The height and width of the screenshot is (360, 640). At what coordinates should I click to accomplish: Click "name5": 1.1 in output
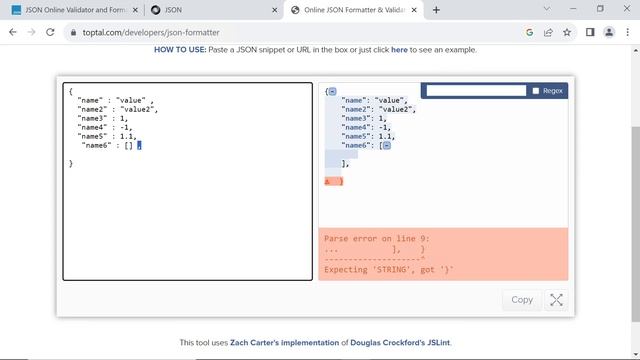coord(368,136)
